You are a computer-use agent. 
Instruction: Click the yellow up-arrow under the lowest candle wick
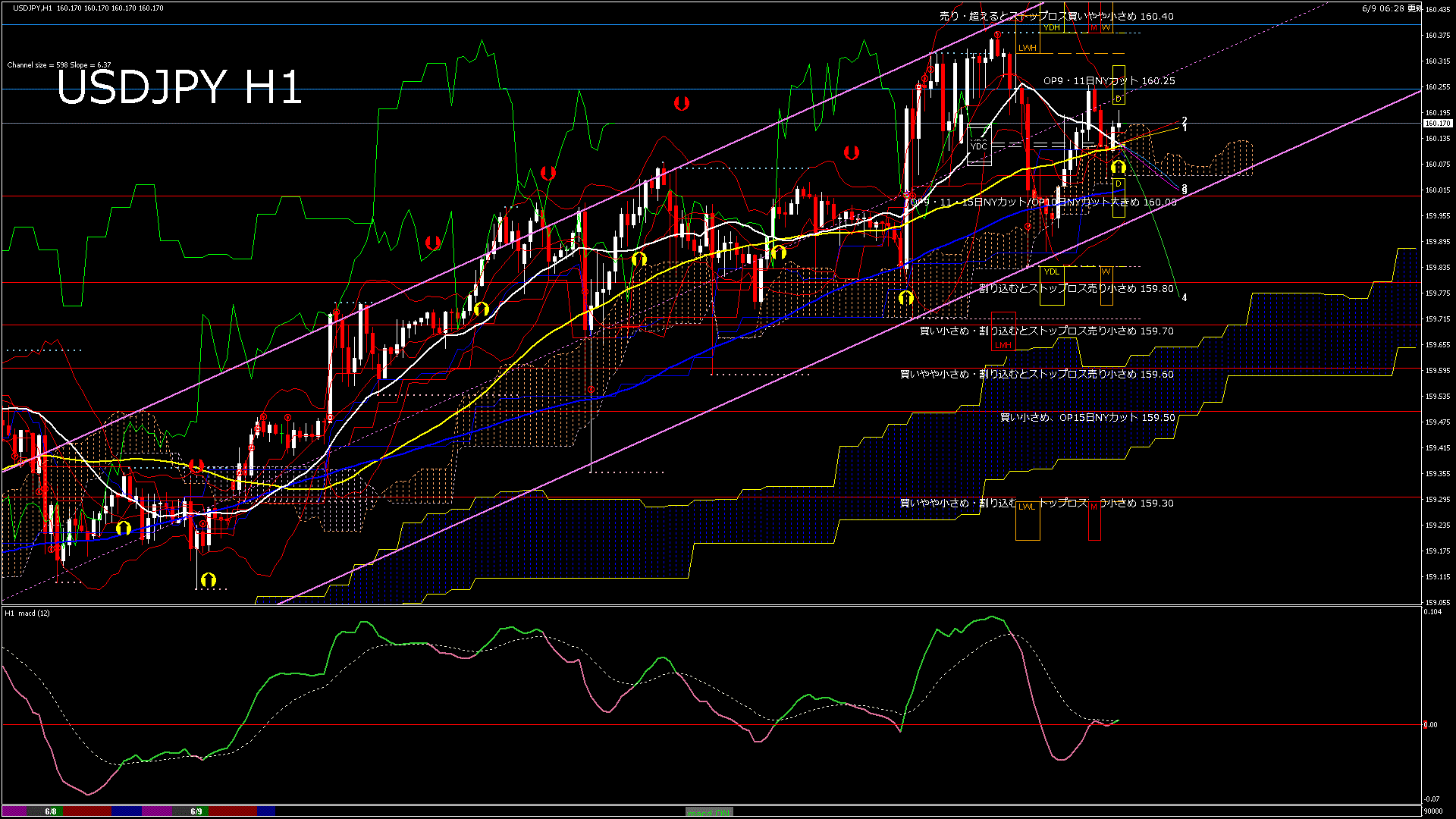[x=208, y=581]
